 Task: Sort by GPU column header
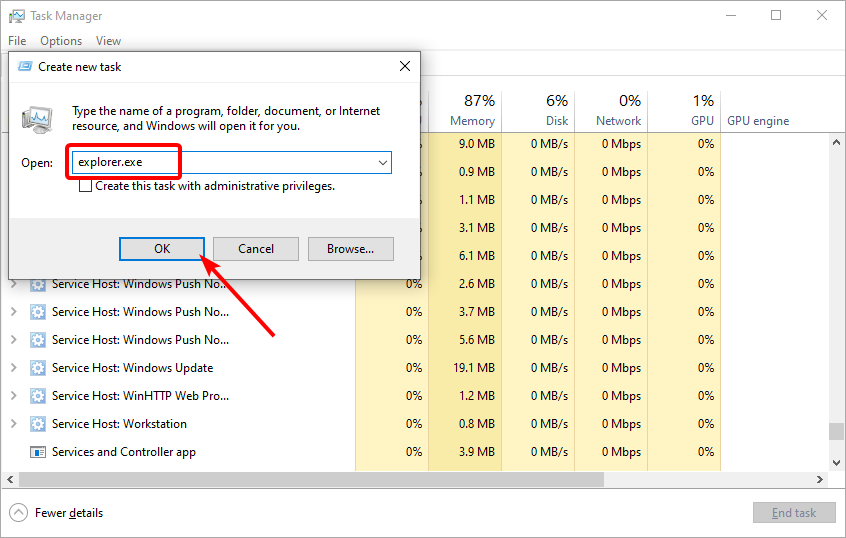pos(684,110)
